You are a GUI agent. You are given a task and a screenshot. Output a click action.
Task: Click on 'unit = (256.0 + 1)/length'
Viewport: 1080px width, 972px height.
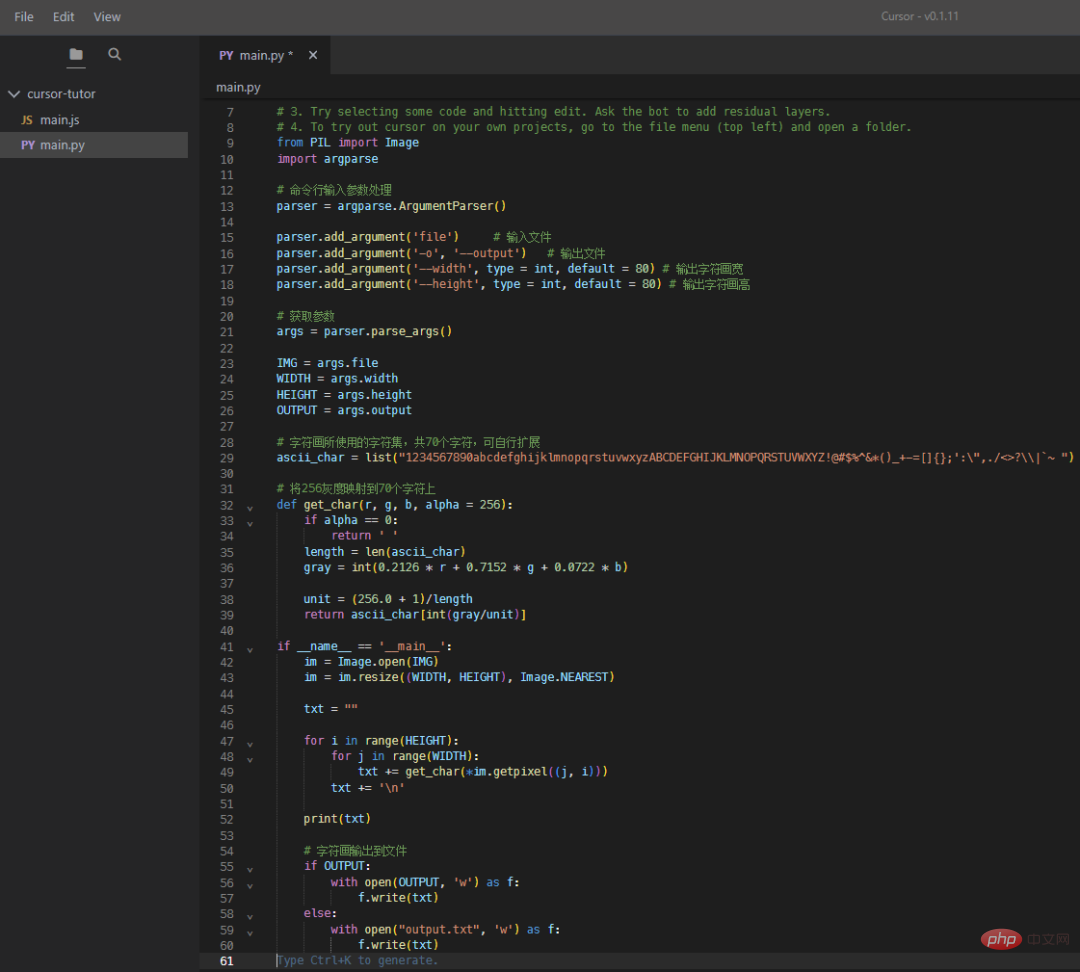[x=388, y=599]
